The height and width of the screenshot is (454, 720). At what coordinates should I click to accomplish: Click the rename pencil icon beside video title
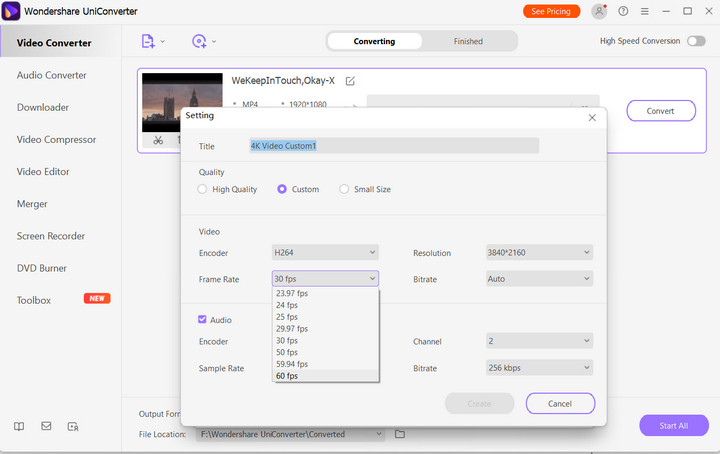point(350,81)
